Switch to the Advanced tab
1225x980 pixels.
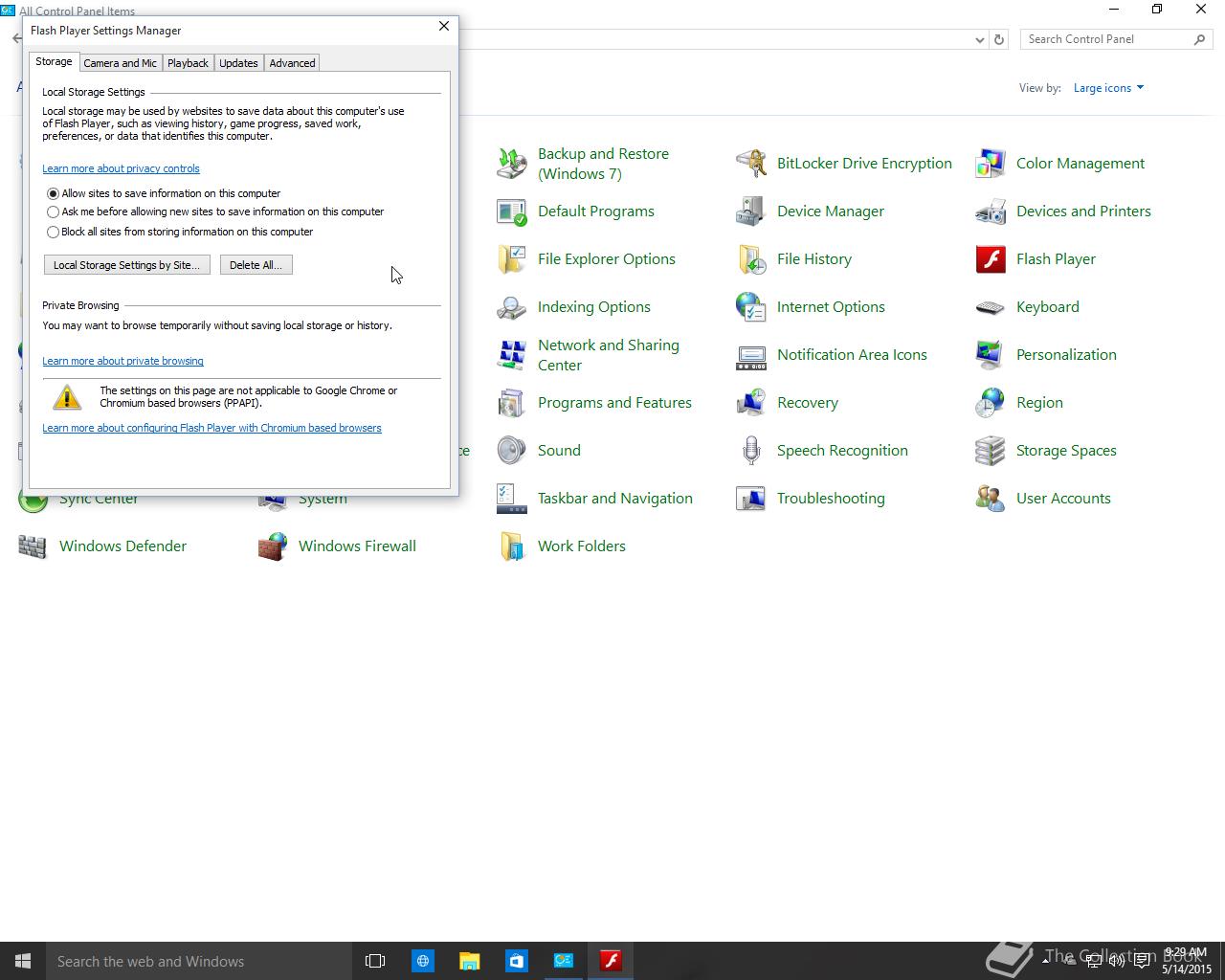click(292, 63)
